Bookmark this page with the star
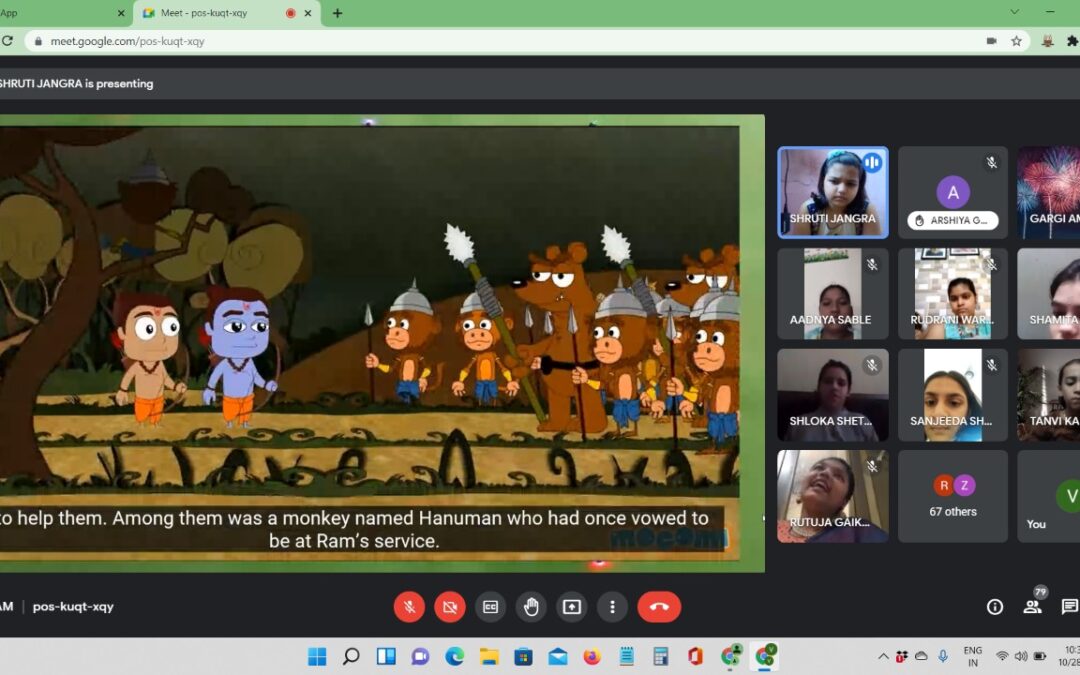Screen dimensions: 1080x675 point(1016,41)
